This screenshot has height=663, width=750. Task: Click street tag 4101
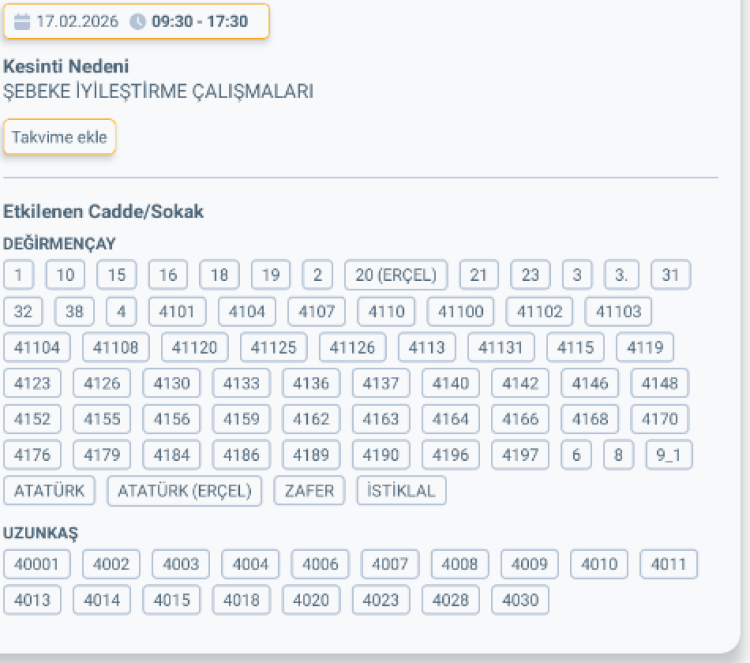pos(177,311)
